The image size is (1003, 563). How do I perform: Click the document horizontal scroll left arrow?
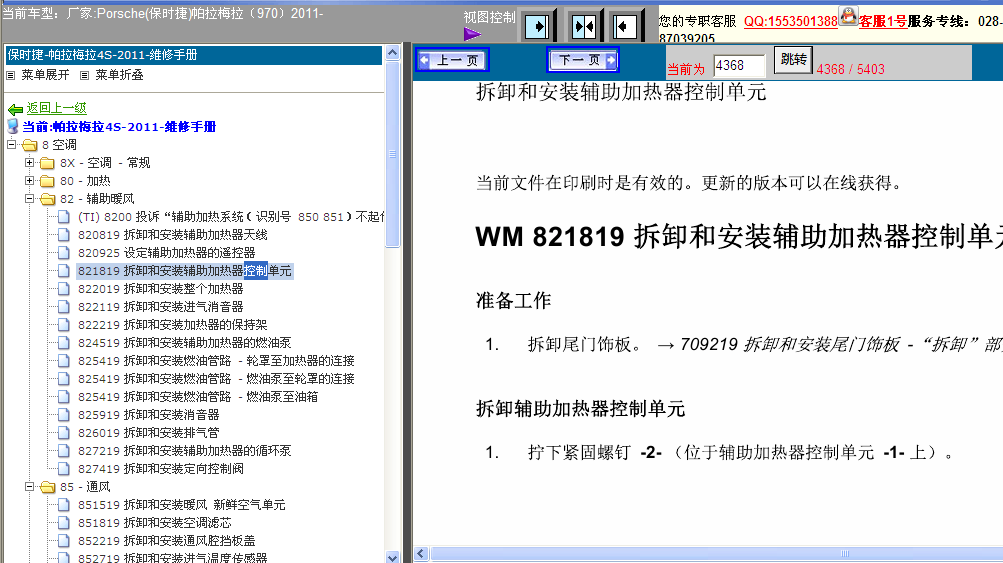421,553
